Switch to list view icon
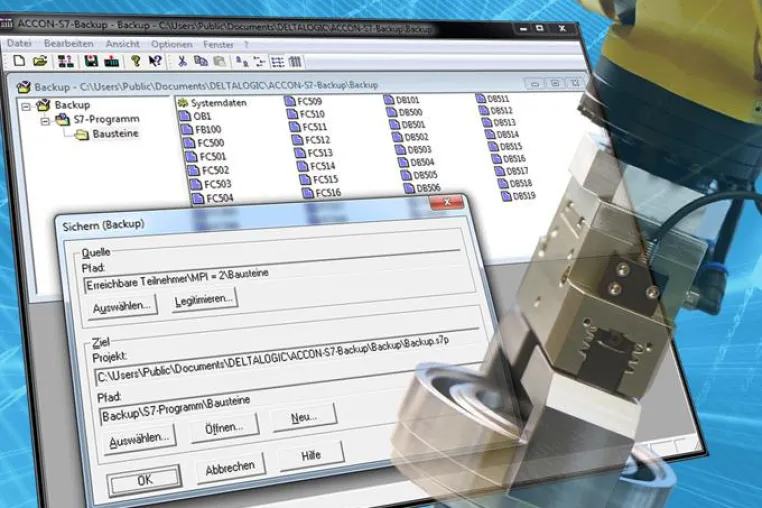Screen dimensions: 762x508 (277, 62)
